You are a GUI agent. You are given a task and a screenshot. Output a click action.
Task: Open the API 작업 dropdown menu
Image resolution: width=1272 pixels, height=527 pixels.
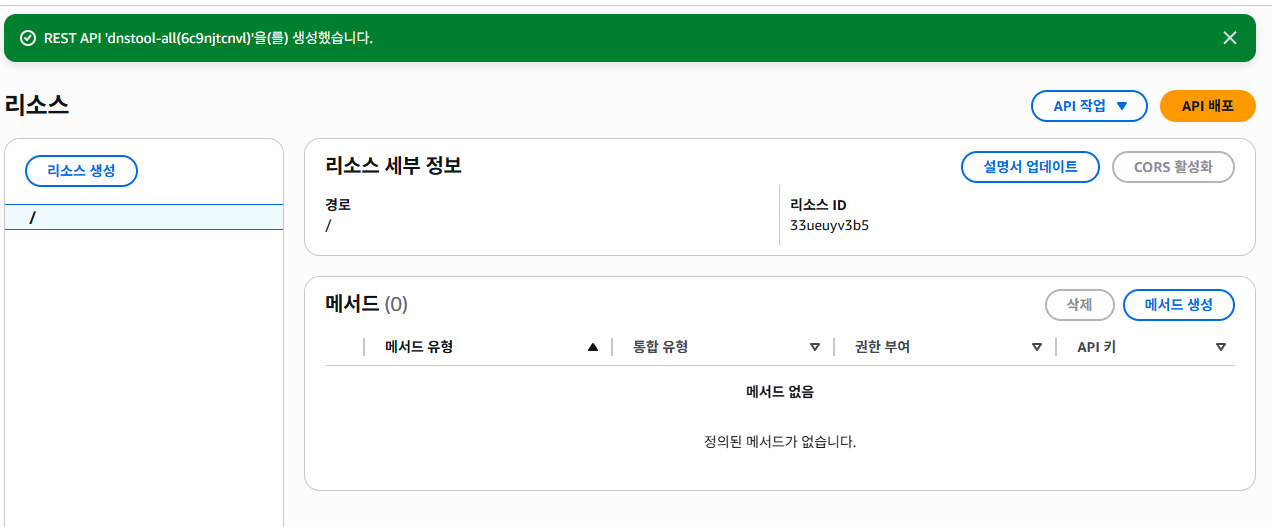pos(1089,106)
